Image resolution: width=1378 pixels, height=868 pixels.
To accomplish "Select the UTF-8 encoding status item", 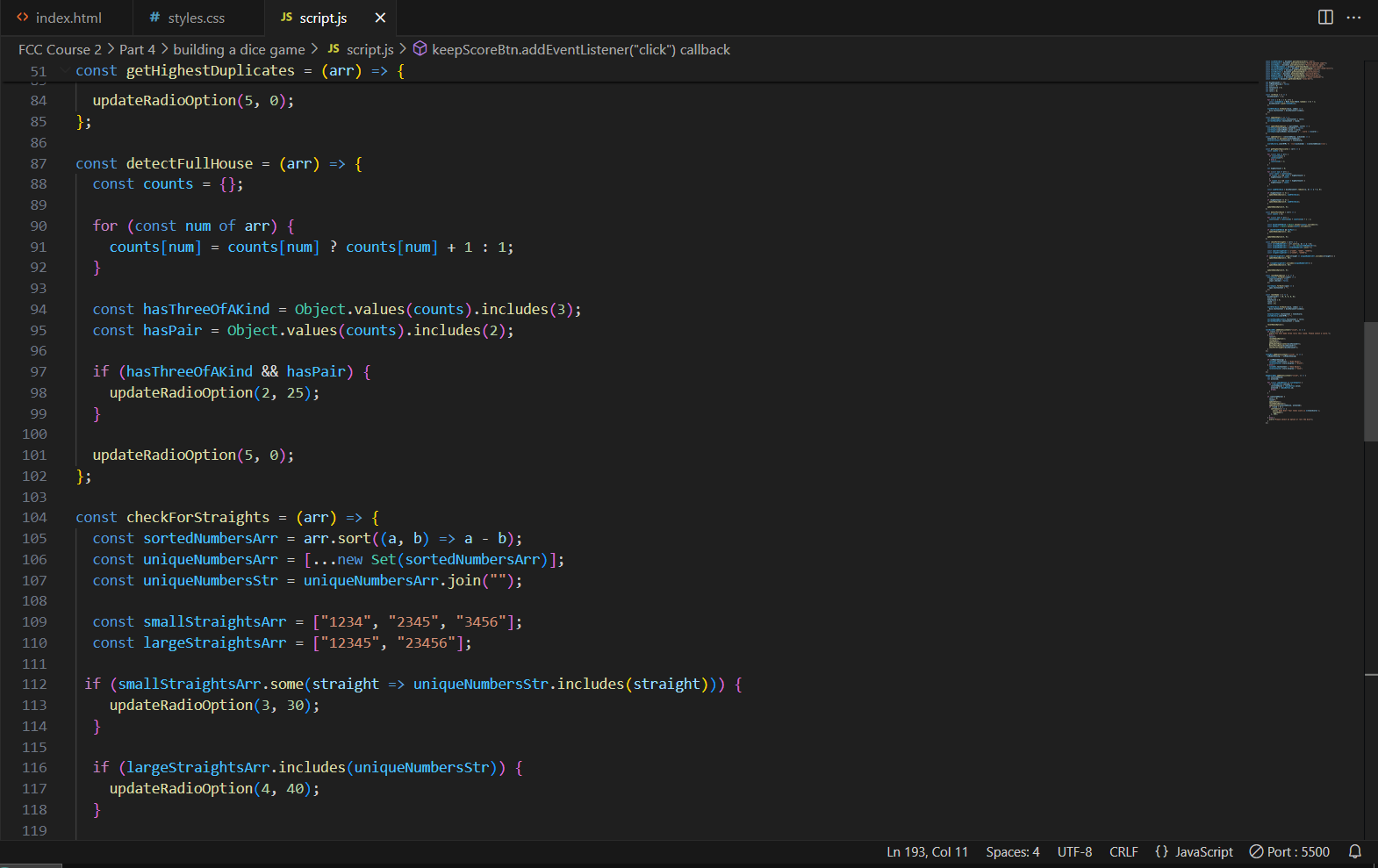I will [x=1074, y=851].
